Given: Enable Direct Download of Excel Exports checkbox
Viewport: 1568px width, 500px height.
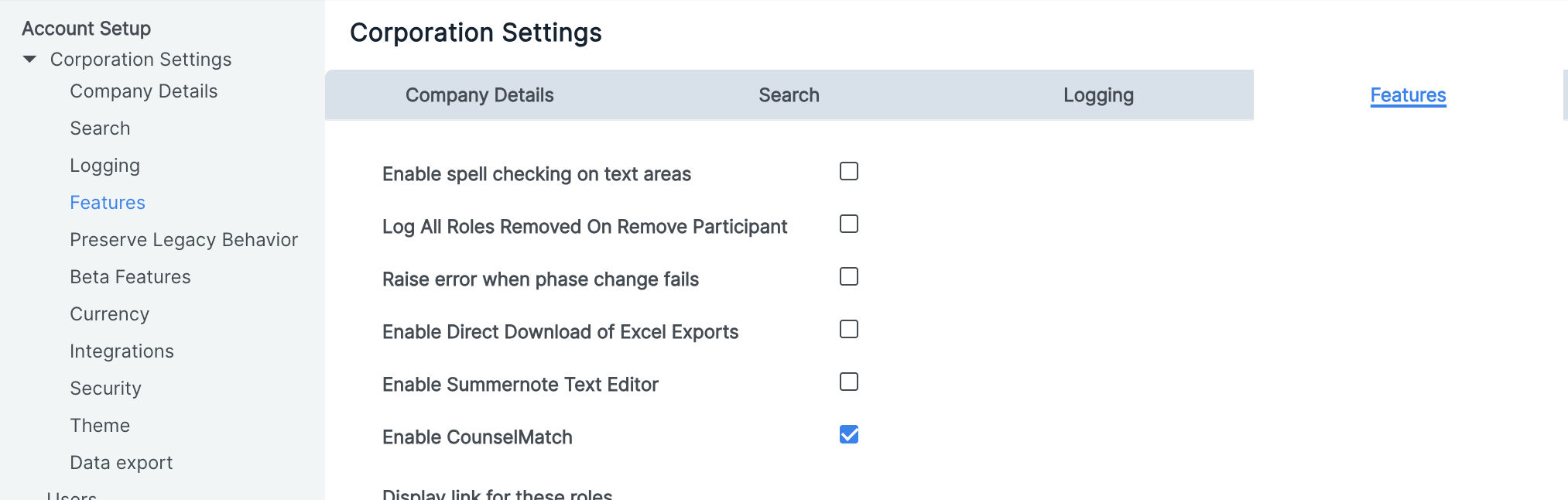Looking at the screenshot, I should [849, 329].
